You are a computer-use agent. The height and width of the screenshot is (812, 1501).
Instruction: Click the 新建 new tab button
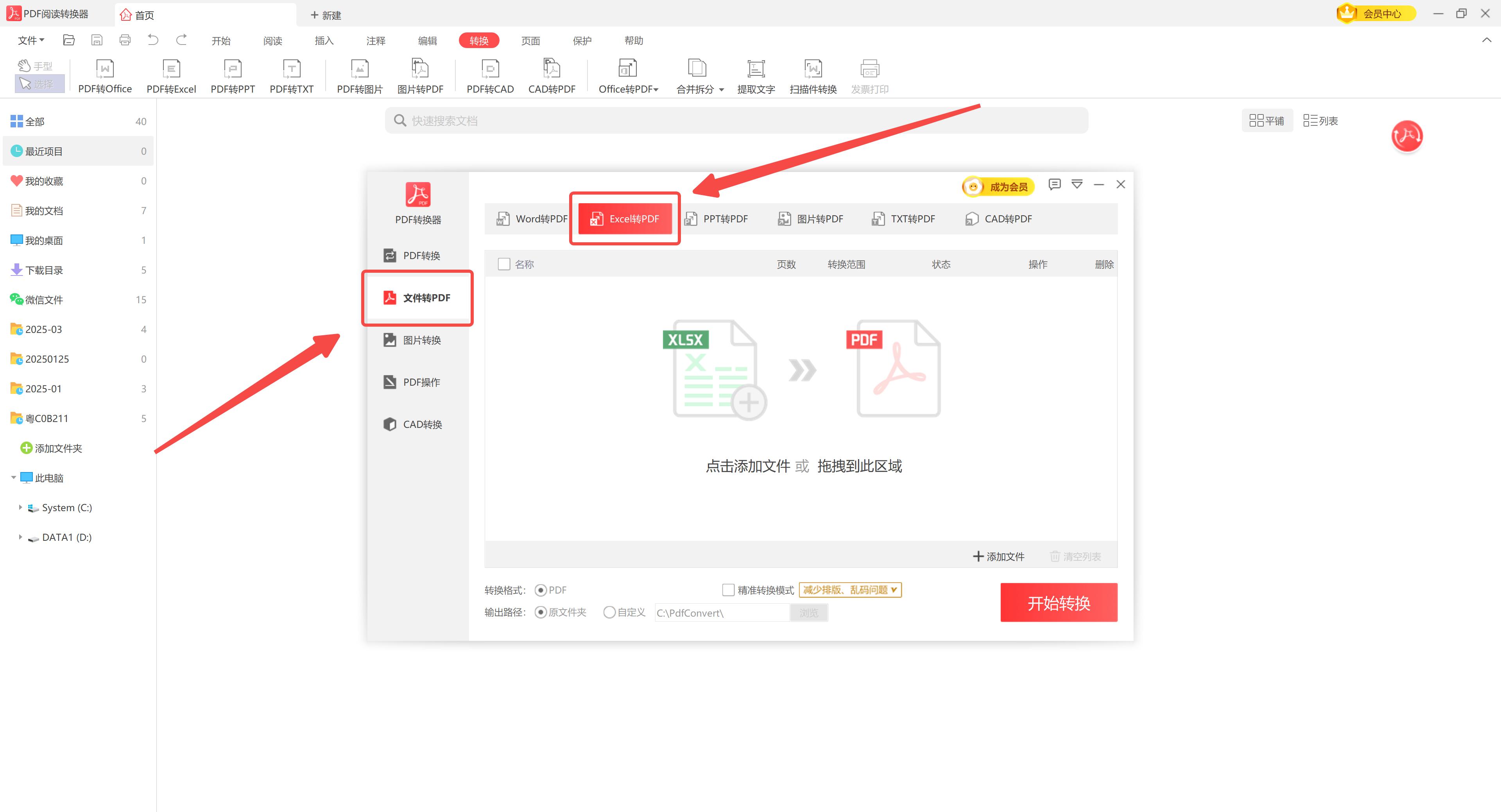pos(325,15)
